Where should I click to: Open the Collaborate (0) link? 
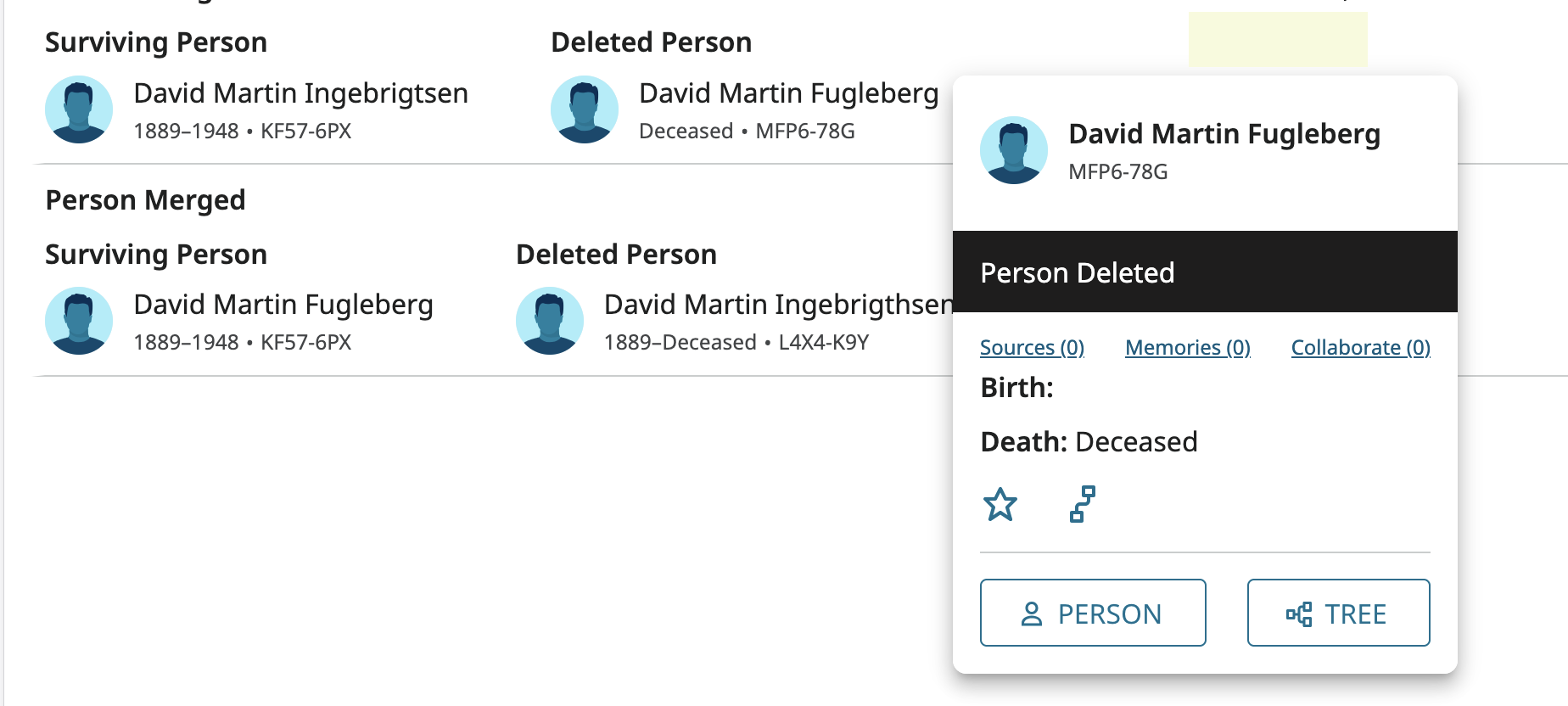point(1360,347)
